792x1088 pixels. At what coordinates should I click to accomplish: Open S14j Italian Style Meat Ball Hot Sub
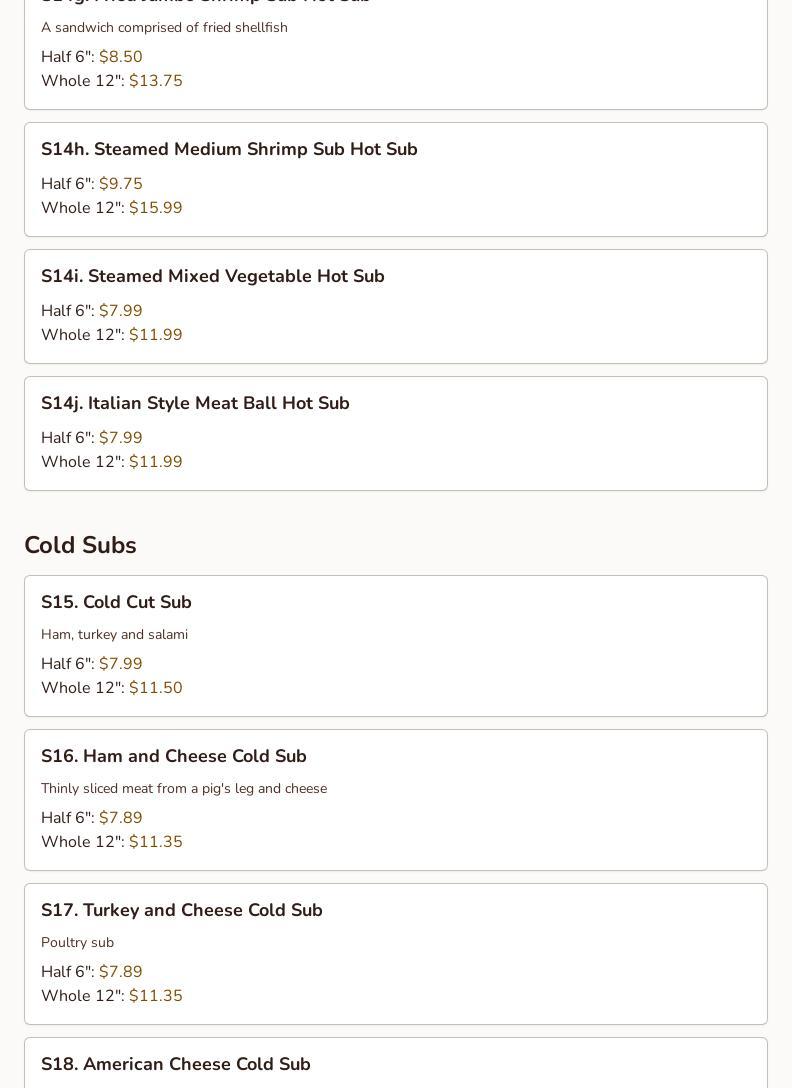pos(195,403)
